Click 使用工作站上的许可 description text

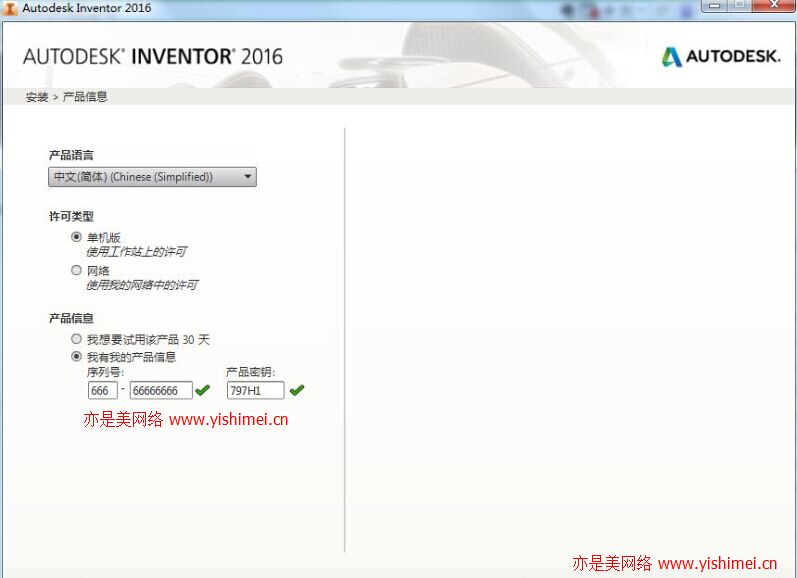137,252
